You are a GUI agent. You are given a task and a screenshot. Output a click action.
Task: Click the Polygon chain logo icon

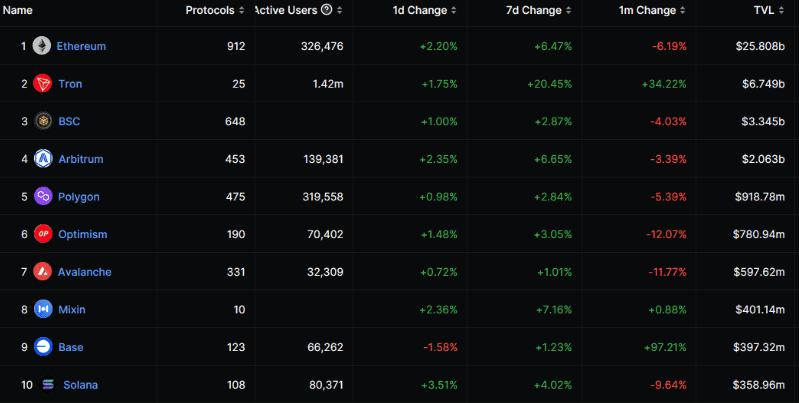pos(43,197)
